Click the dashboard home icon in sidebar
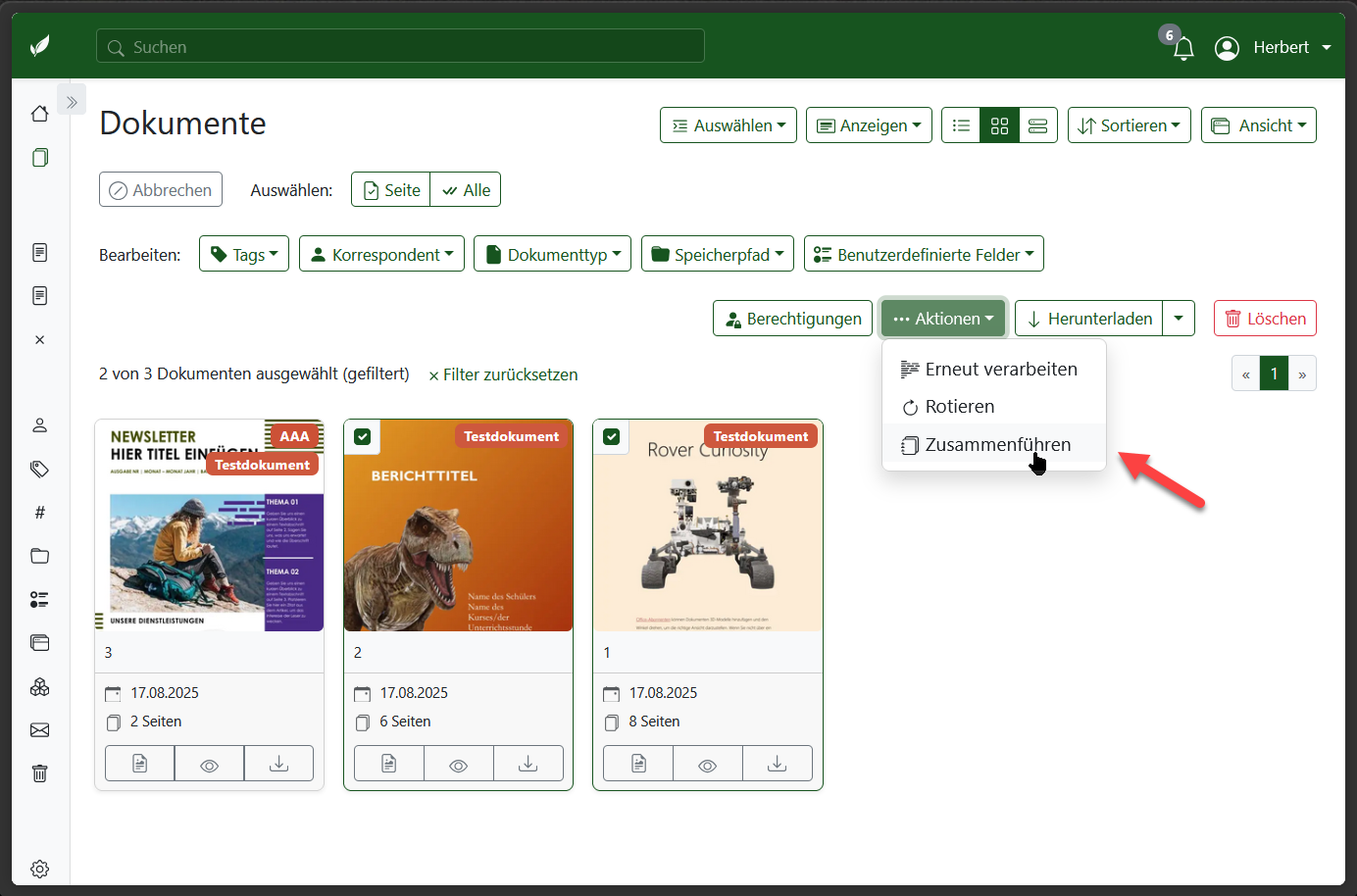Viewport: 1357px width, 896px height. pos(40,114)
